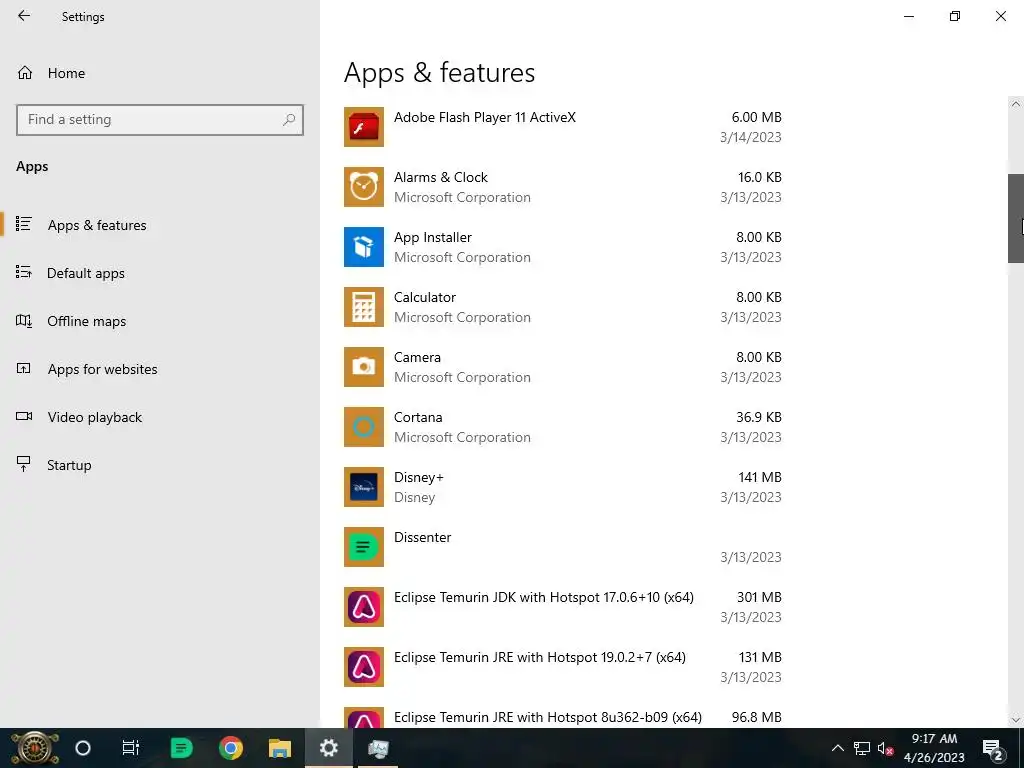Screen dimensions: 1024x768
Task: Select the App Installer entry name
Action: pyautogui.click(x=432, y=238)
